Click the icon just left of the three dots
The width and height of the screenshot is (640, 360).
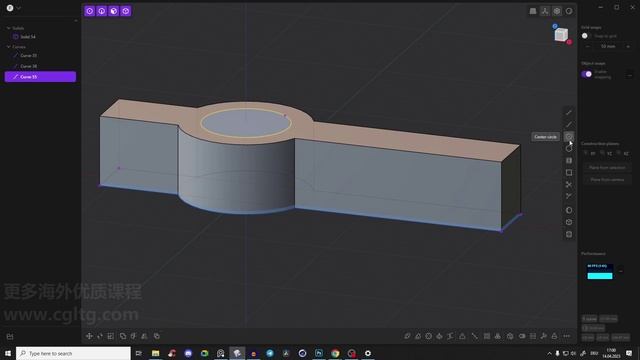tap(555, 336)
